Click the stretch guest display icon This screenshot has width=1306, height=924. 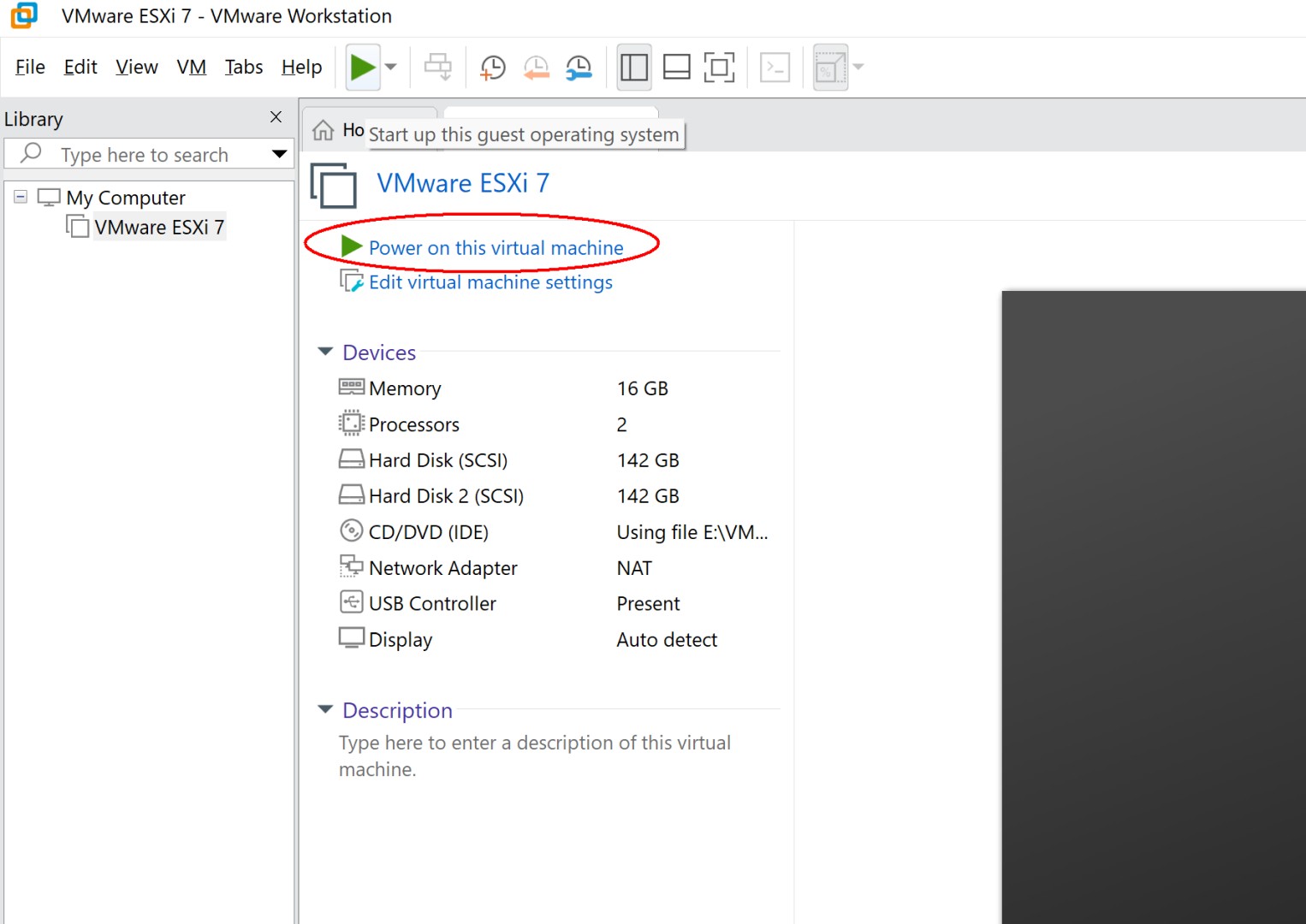tap(830, 67)
